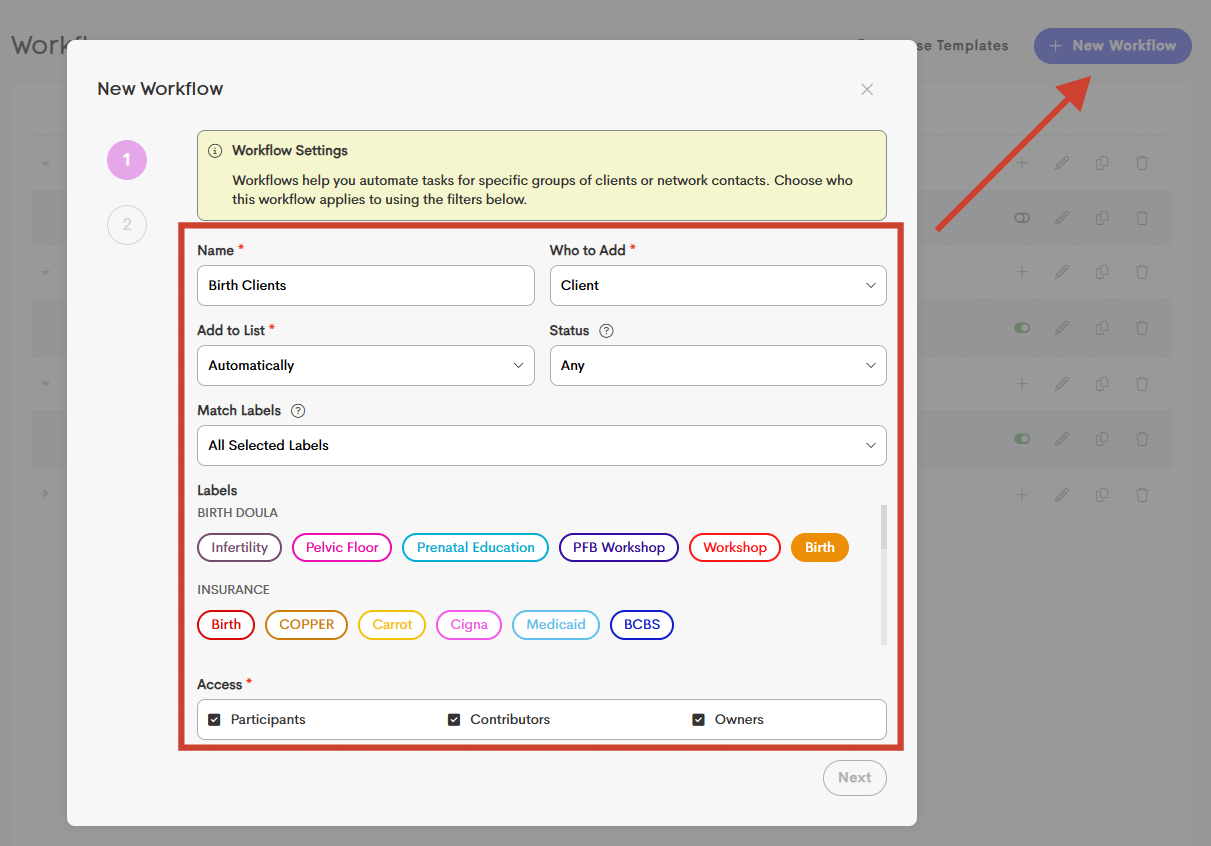The image size is (1211, 846).
Task: Click the step 1 circle in the wizard
Action: 127,160
